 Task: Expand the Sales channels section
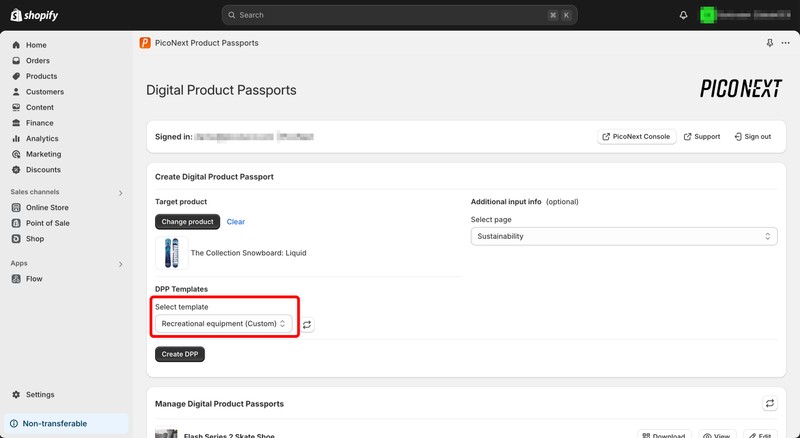[121, 192]
